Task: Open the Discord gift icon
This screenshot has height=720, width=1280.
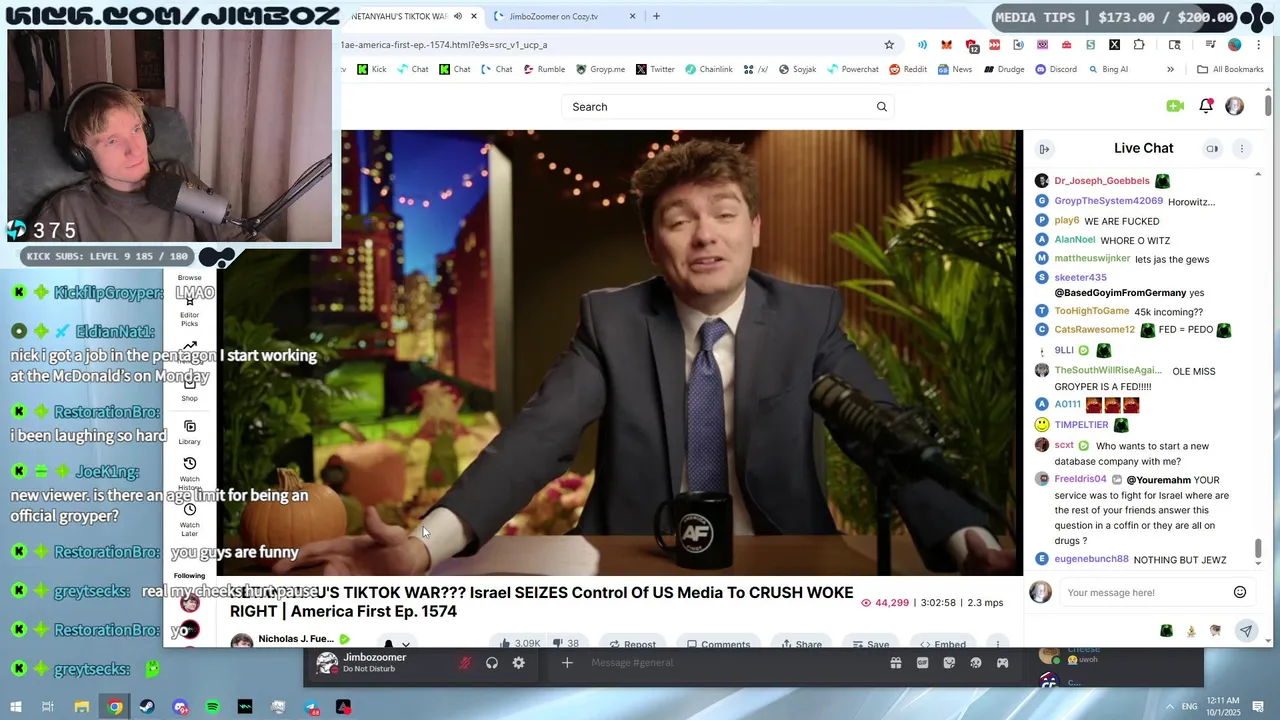Action: click(x=895, y=663)
